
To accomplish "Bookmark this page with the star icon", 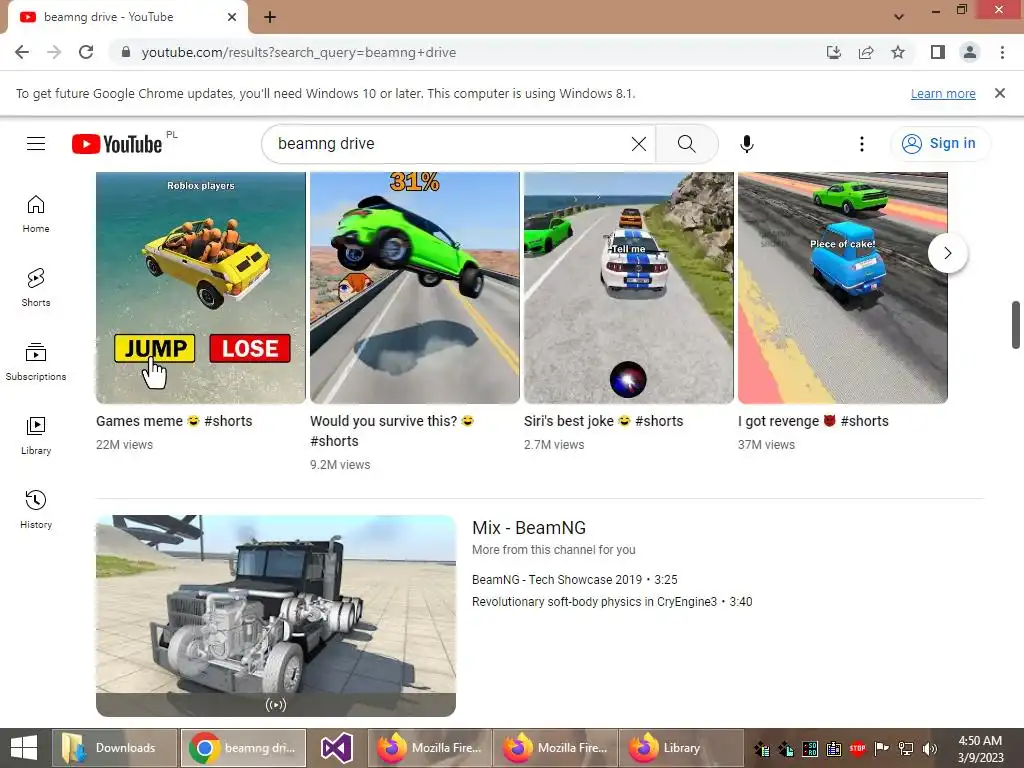I will (x=898, y=52).
